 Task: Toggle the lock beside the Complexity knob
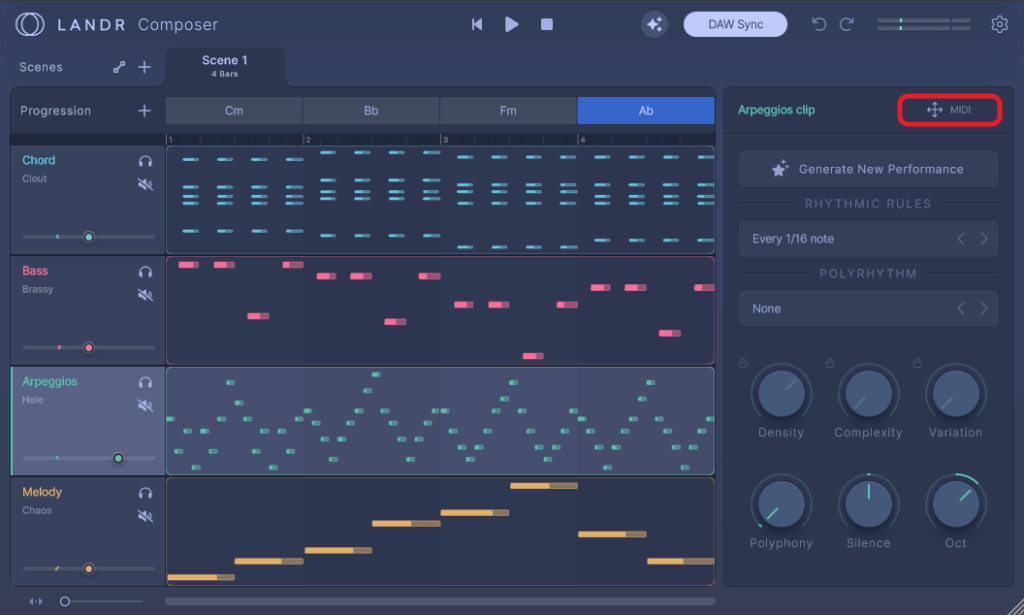click(x=830, y=362)
